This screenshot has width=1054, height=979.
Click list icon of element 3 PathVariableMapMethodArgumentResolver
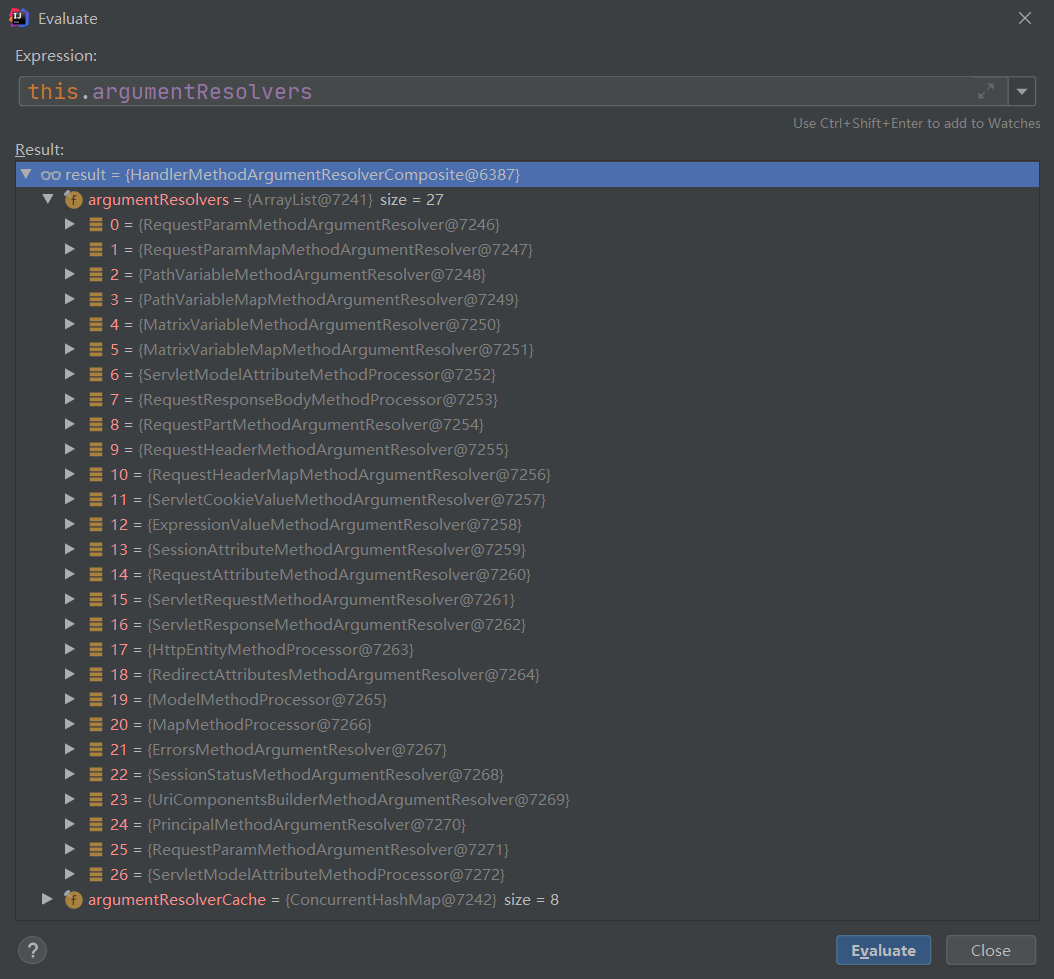96,299
